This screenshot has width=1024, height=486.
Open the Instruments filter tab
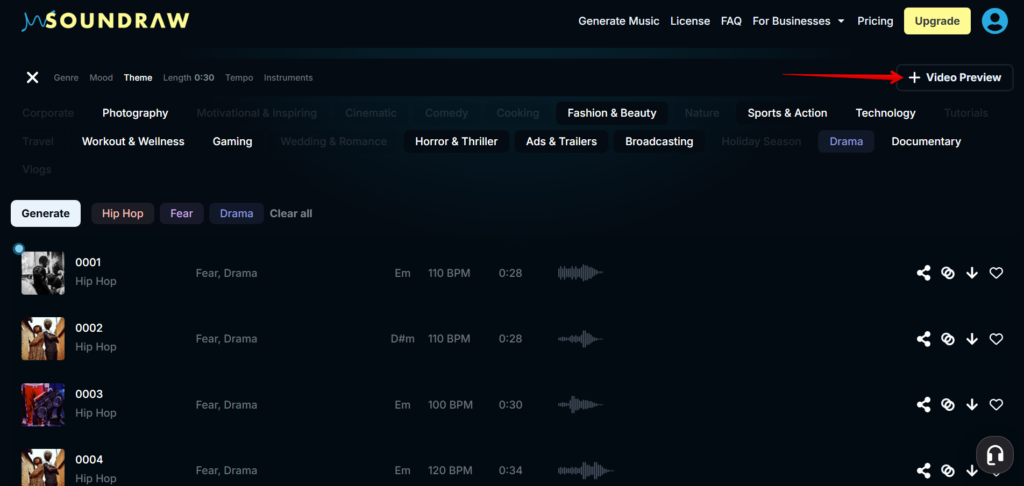288,78
